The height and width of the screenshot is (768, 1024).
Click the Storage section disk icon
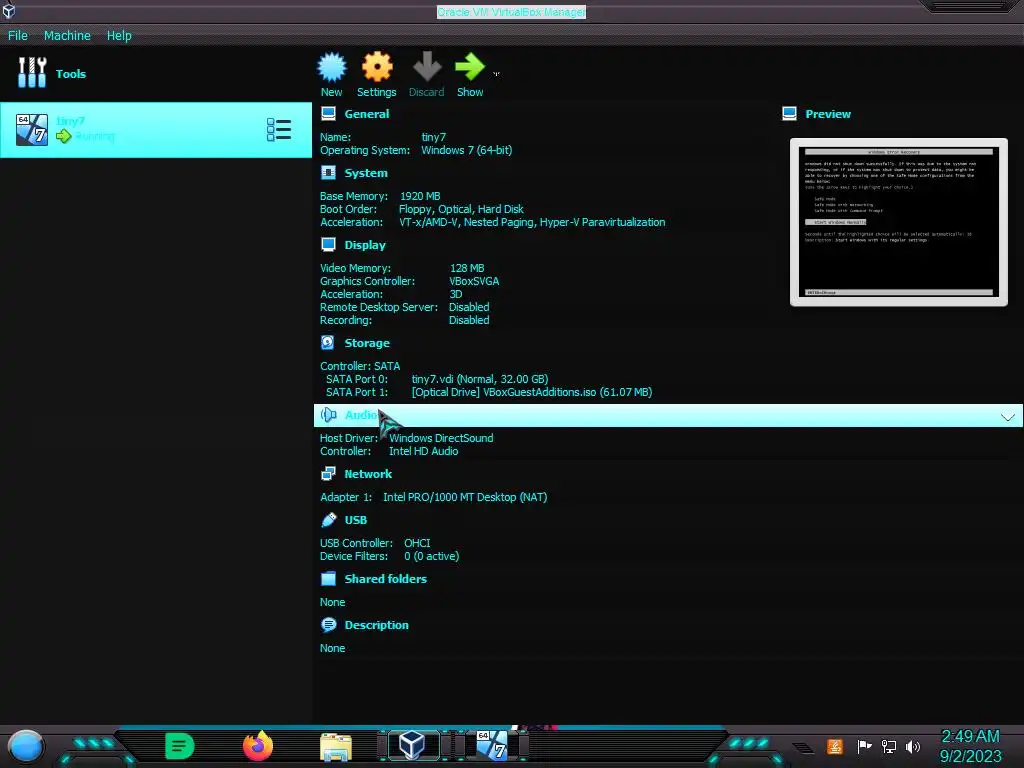click(x=328, y=342)
